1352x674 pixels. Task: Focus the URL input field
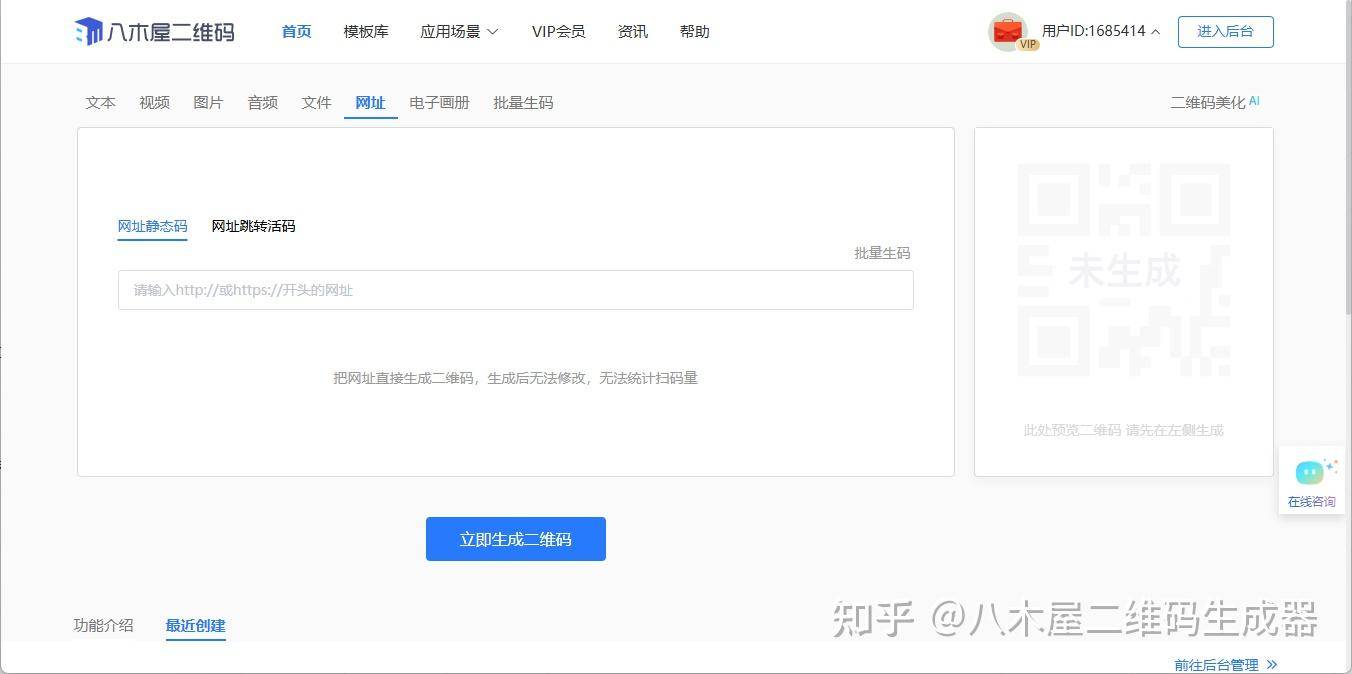516,290
